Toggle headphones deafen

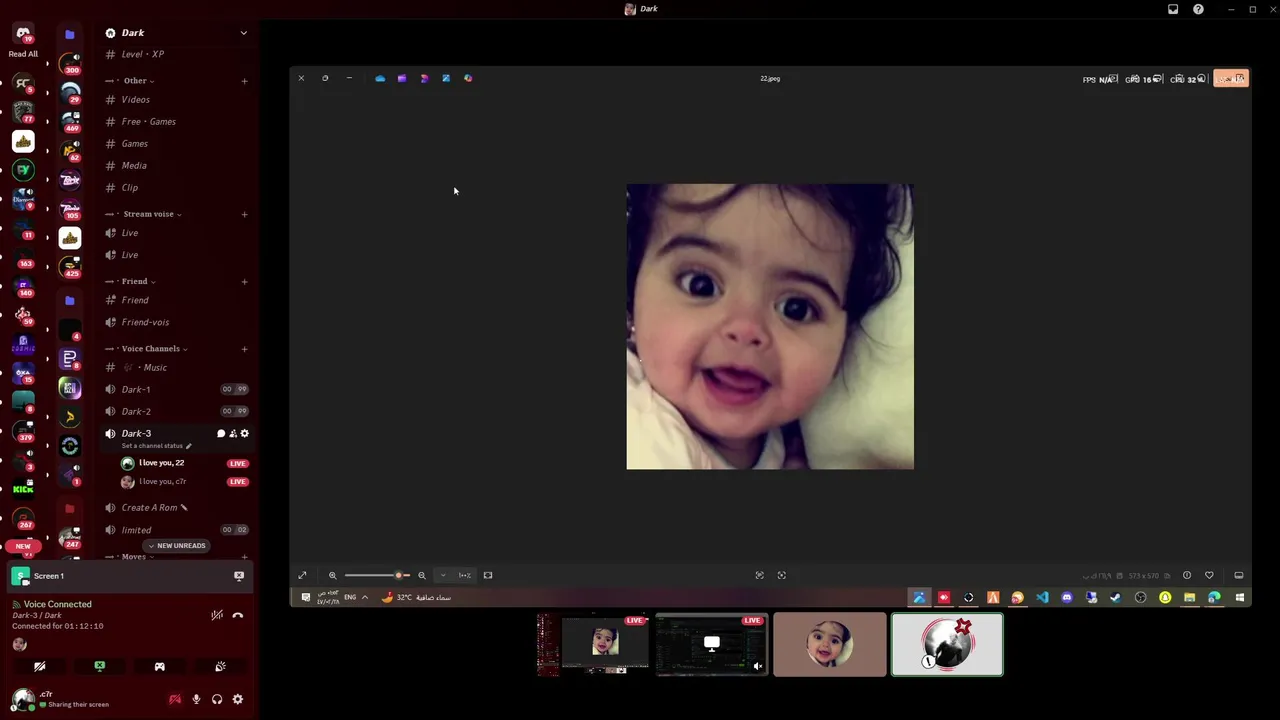217,699
